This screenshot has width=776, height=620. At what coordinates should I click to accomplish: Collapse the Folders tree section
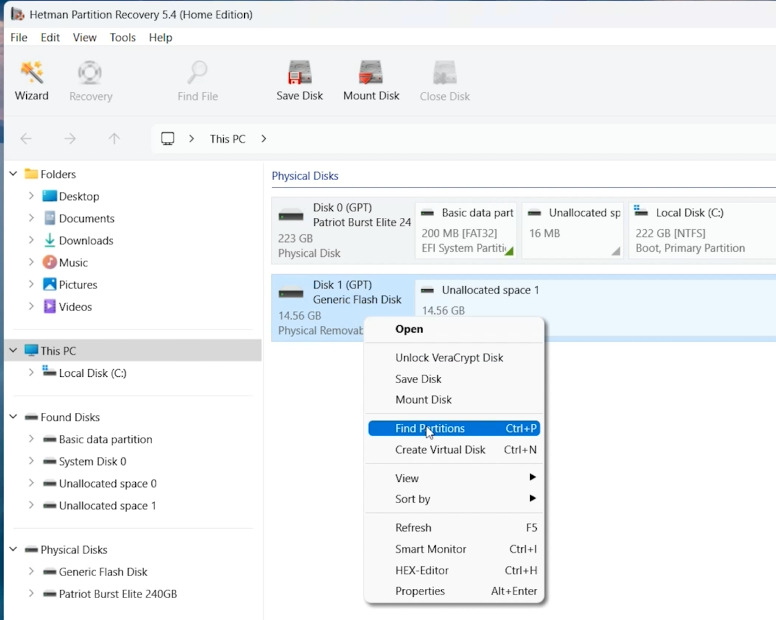tap(14, 174)
